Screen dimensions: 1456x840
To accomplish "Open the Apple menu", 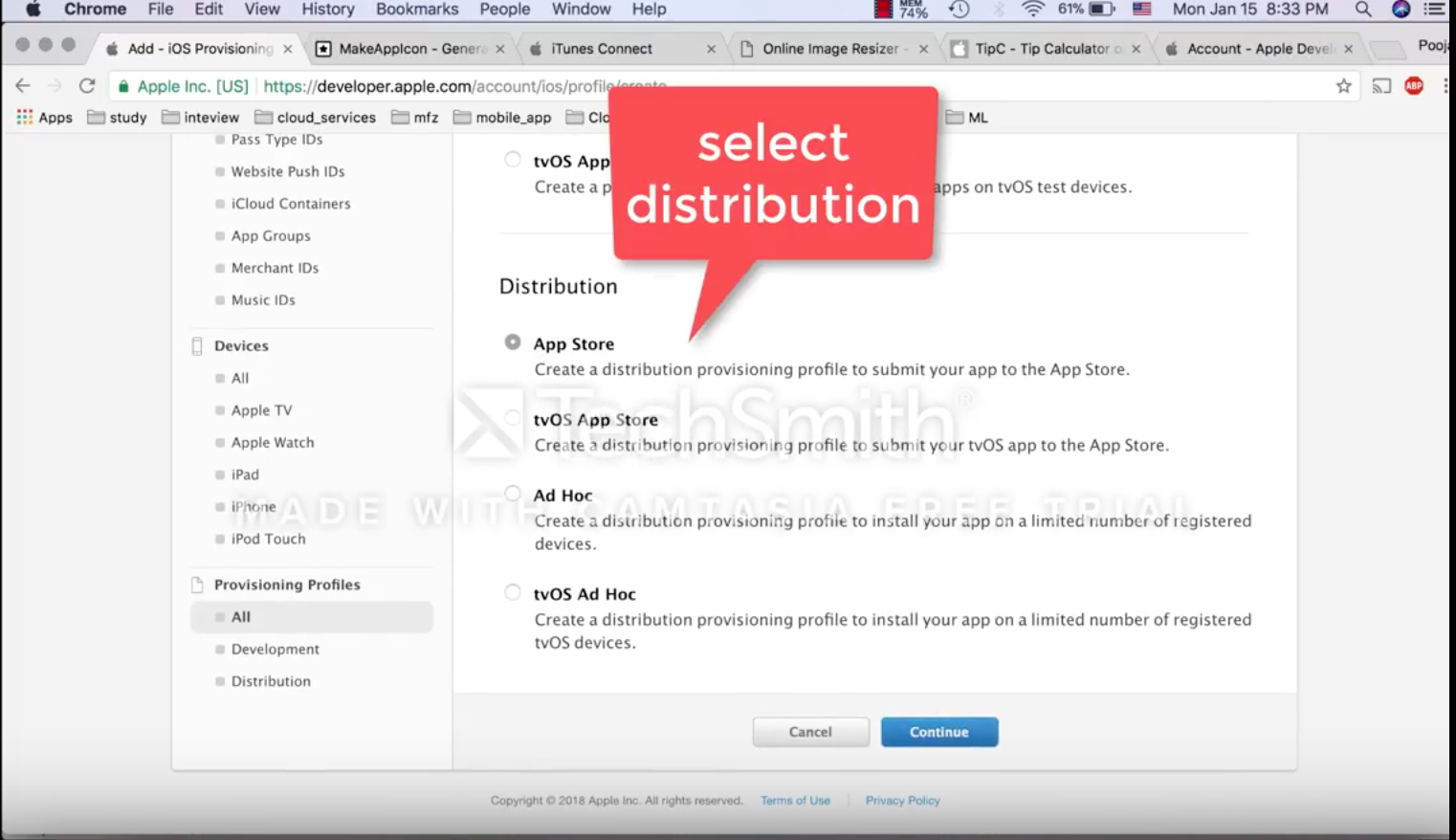I will [x=33, y=10].
